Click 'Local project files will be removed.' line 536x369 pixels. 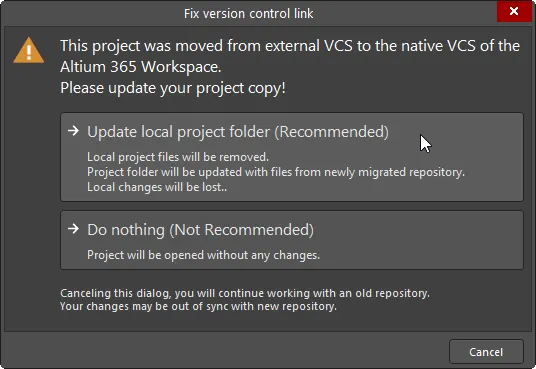point(178,157)
